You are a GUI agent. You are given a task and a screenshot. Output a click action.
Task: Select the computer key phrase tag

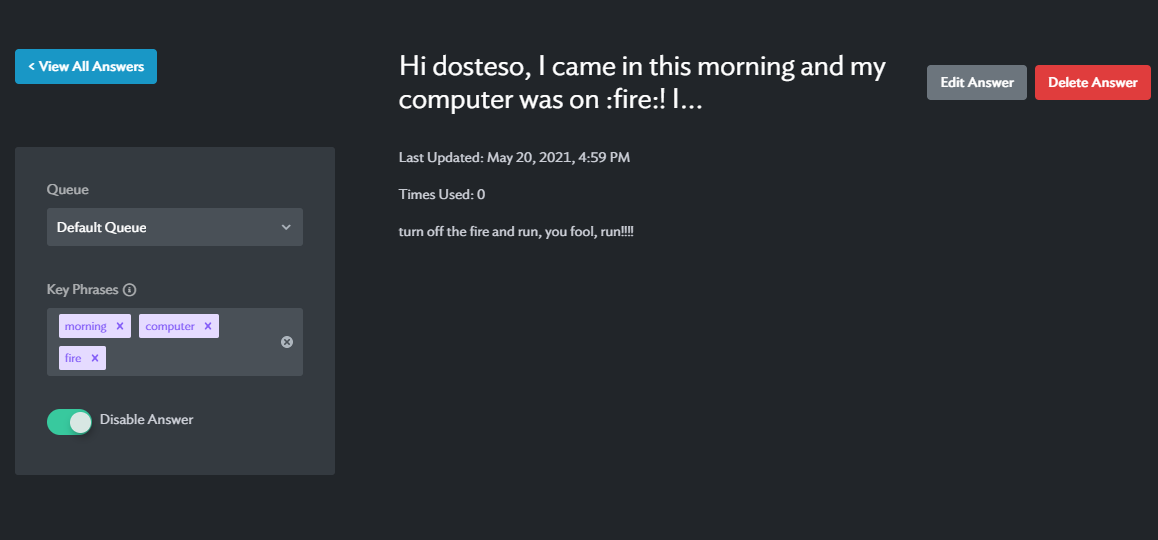(x=170, y=326)
